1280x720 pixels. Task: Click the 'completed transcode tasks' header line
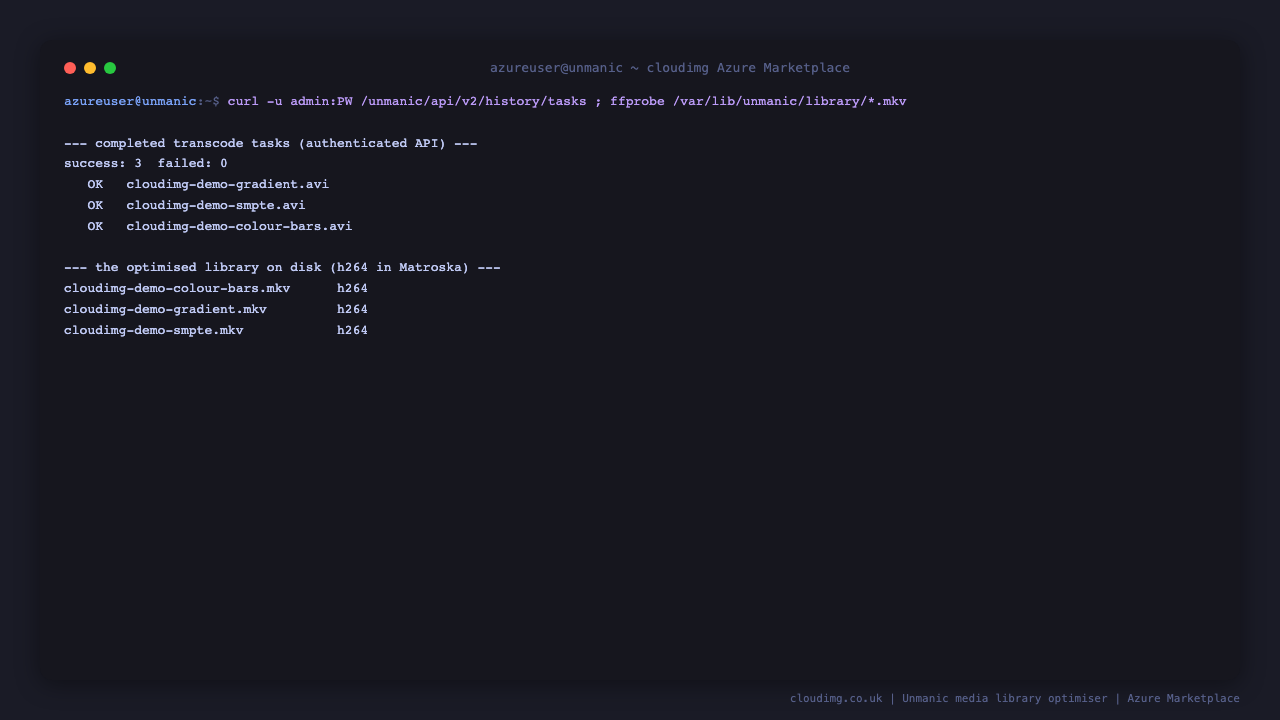click(x=271, y=143)
